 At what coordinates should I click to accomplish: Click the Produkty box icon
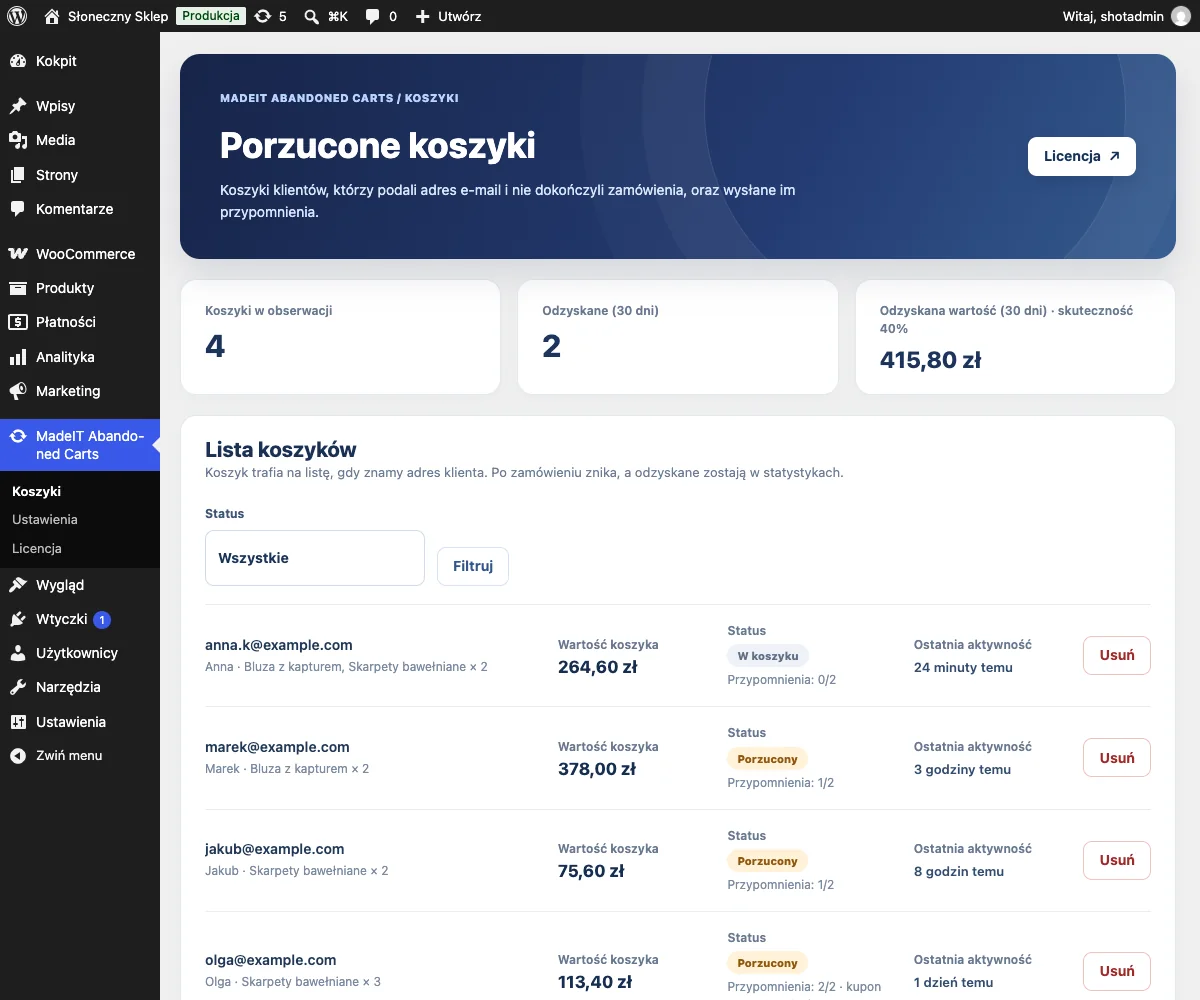pyautogui.click(x=17, y=288)
